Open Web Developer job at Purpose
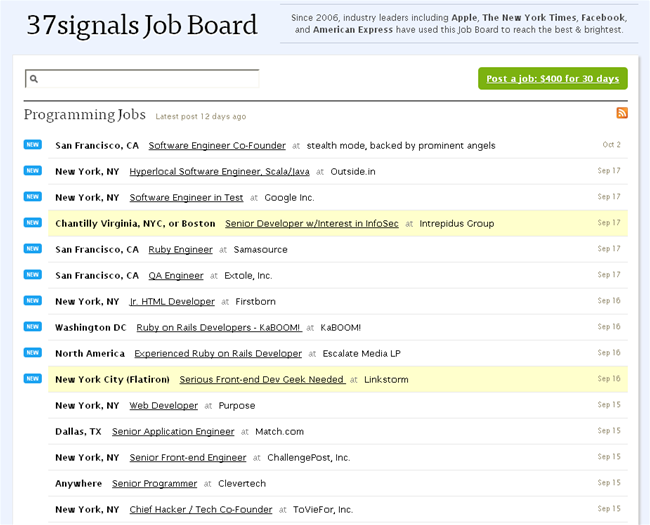The width and height of the screenshot is (650, 525). click(163, 406)
